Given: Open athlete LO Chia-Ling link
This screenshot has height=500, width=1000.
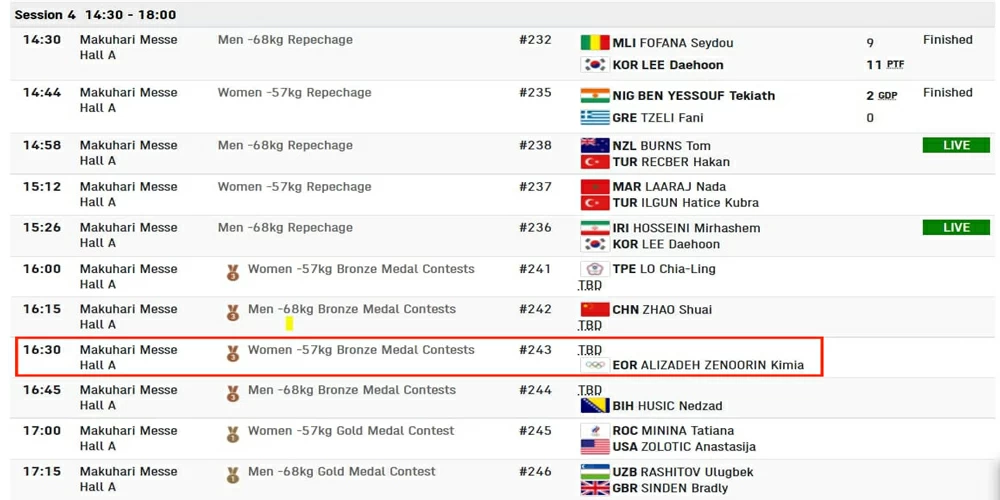Looking at the screenshot, I should pyautogui.click(x=678, y=269).
